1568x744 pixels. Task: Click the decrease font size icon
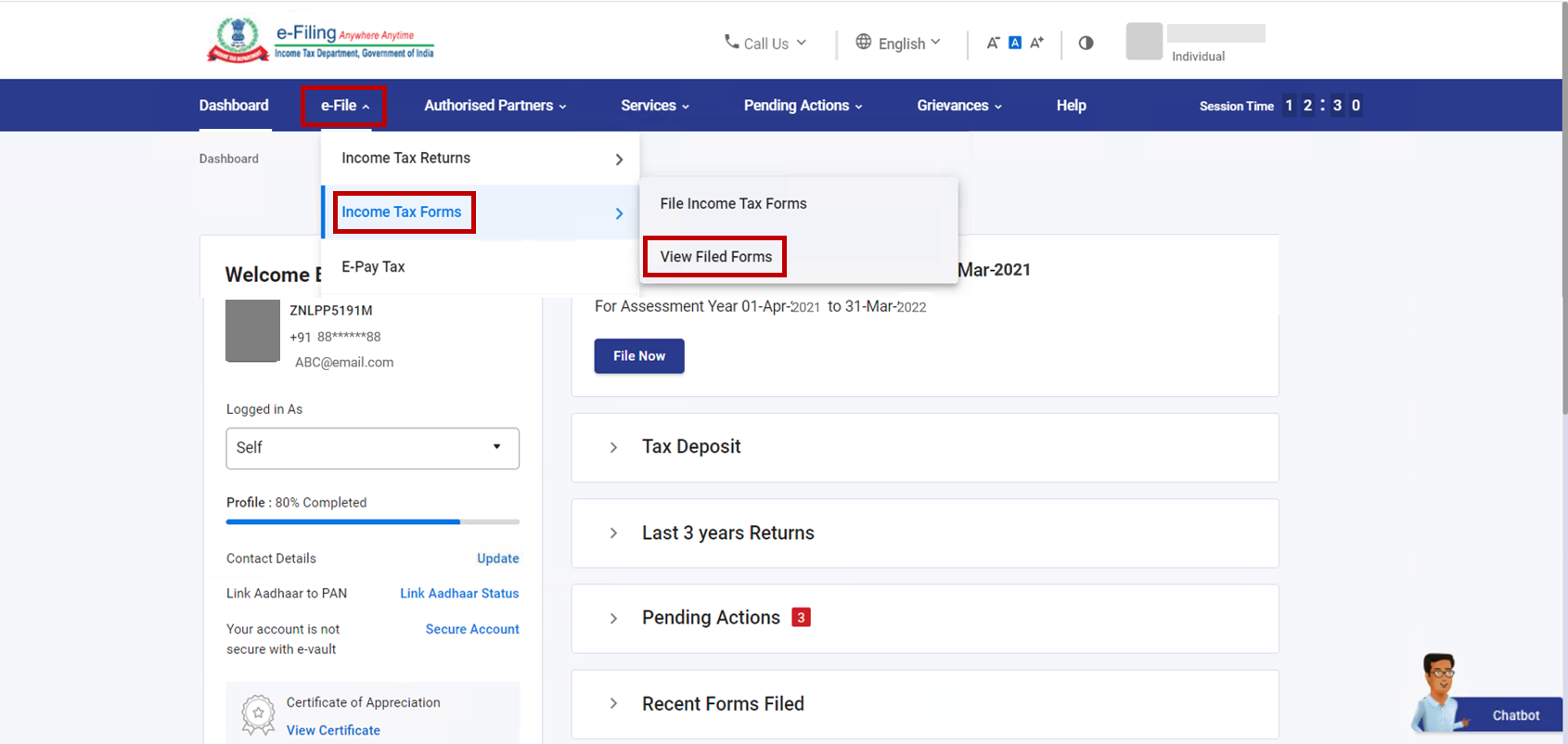point(993,43)
